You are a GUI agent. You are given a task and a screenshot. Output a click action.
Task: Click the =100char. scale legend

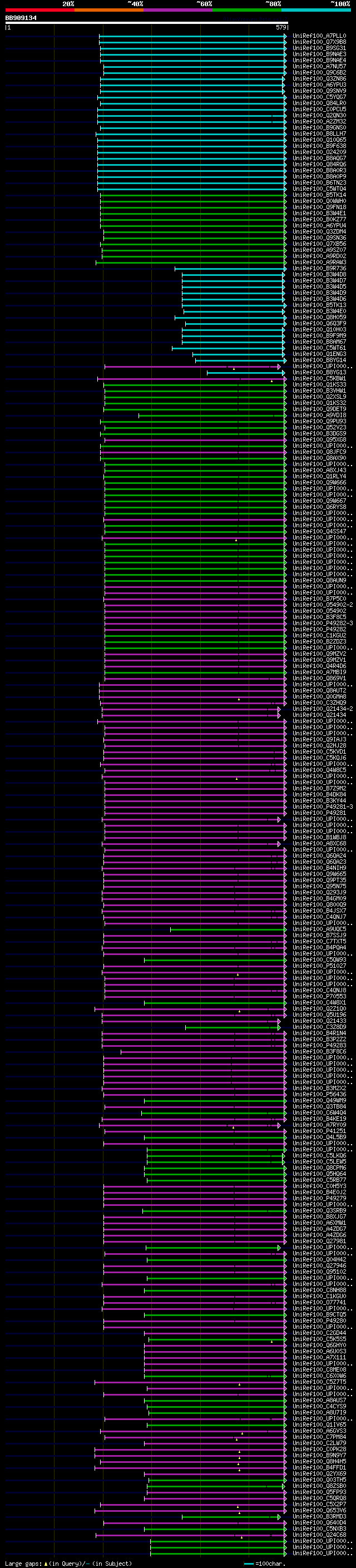[264, 1564]
